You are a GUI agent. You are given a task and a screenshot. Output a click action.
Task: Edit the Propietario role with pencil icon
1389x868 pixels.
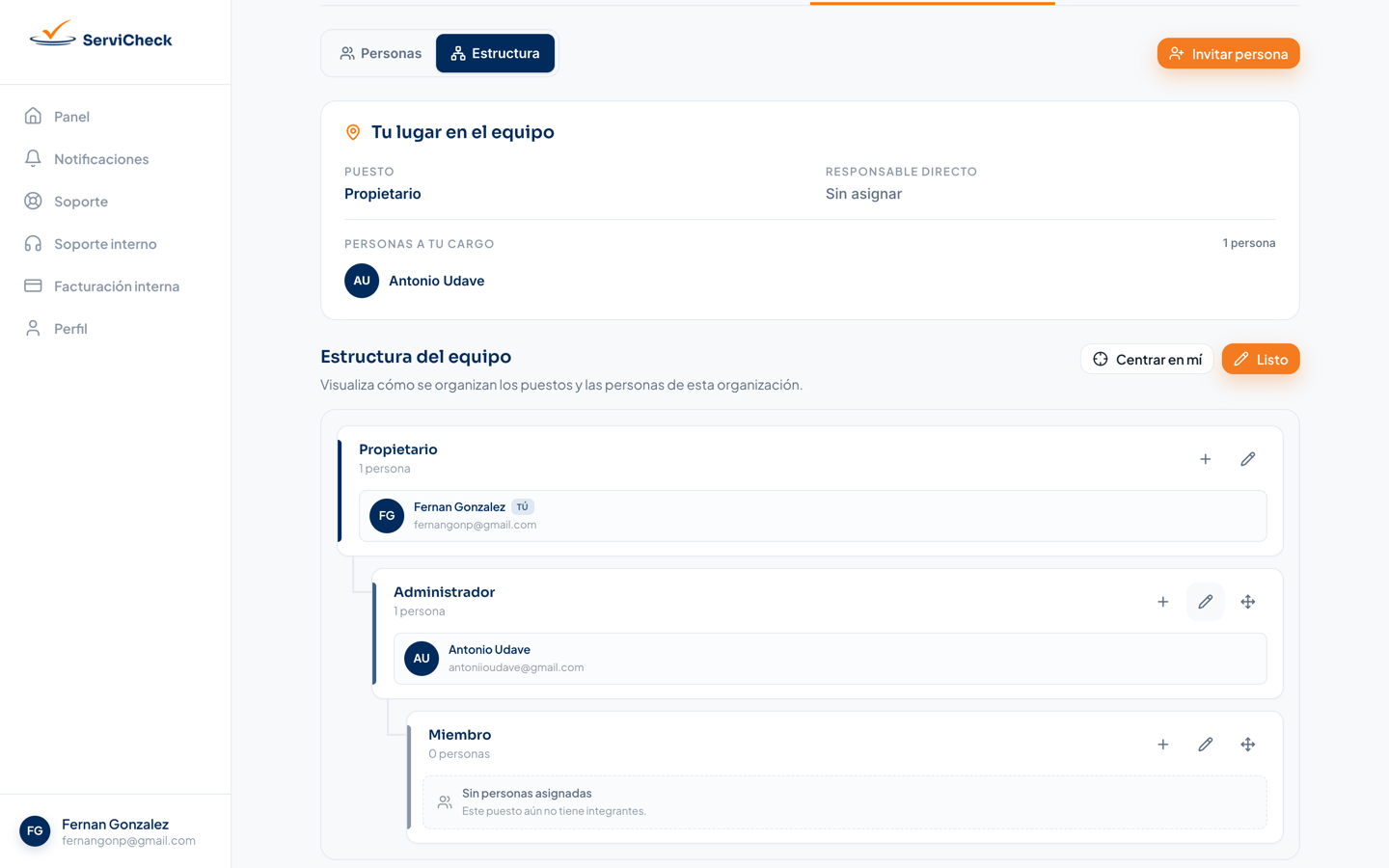(1247, 459)
